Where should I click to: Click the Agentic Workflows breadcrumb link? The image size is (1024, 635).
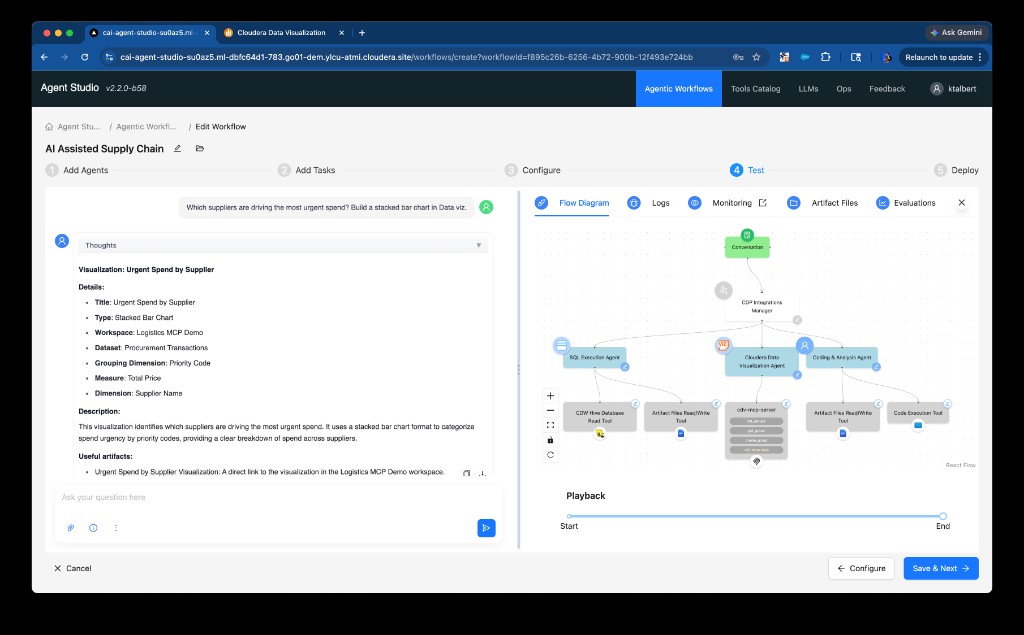tap(146, 127)
